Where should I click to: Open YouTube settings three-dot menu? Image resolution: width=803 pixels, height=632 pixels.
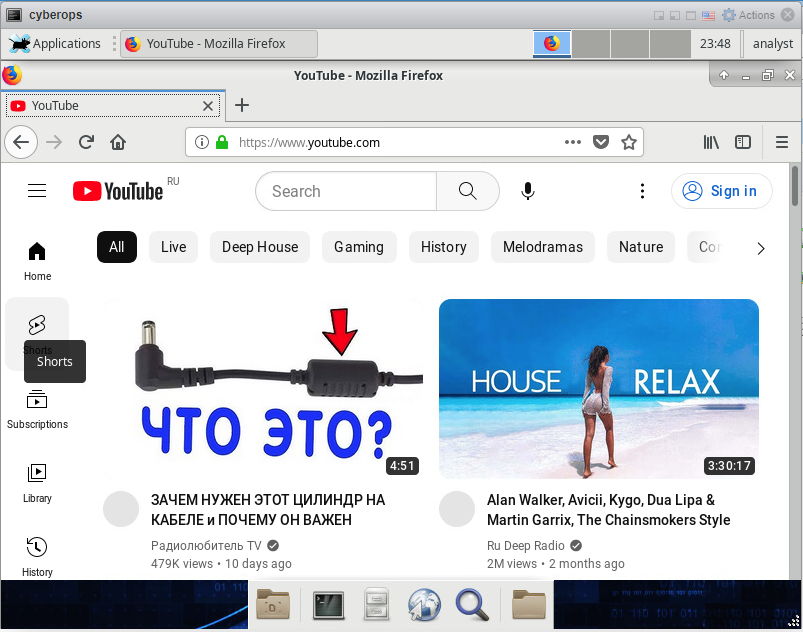coord(642,191)
